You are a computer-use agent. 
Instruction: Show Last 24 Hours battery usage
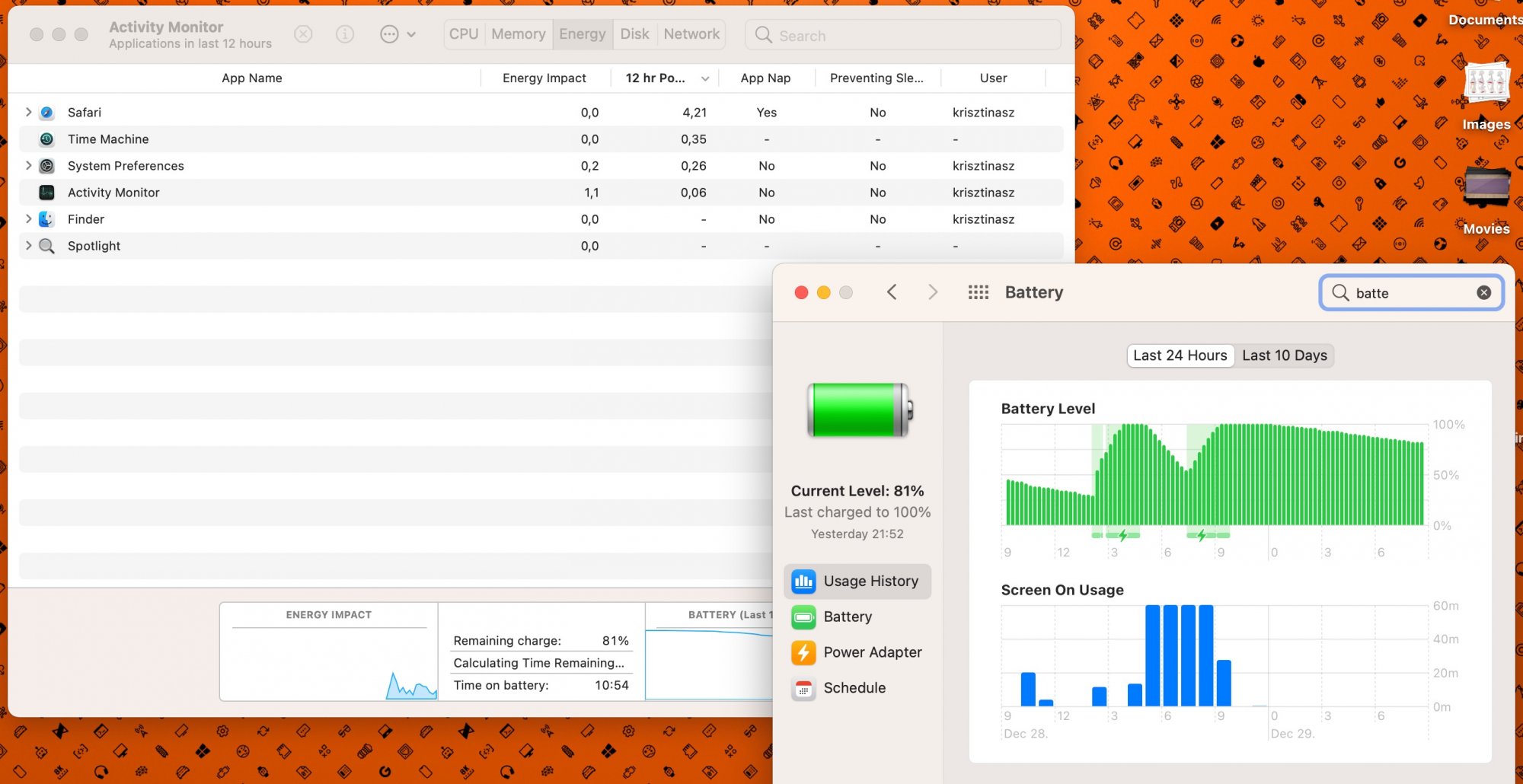tap(1180, 355)
